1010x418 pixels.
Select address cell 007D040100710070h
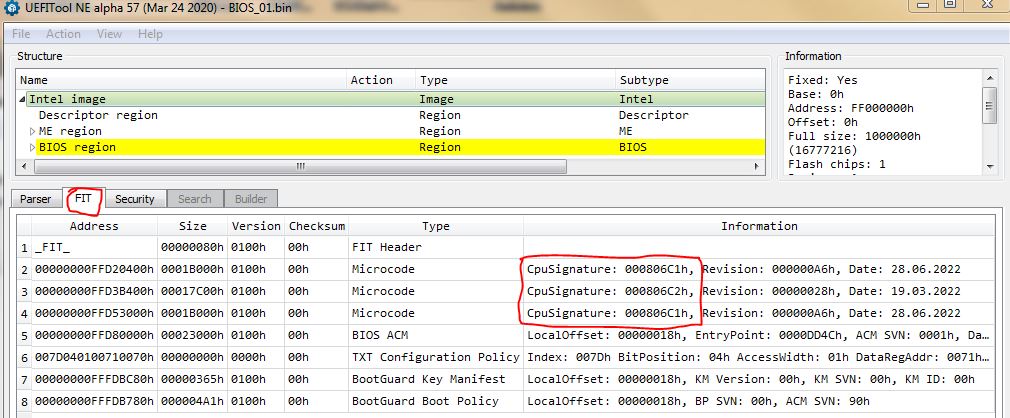[94, 357]
